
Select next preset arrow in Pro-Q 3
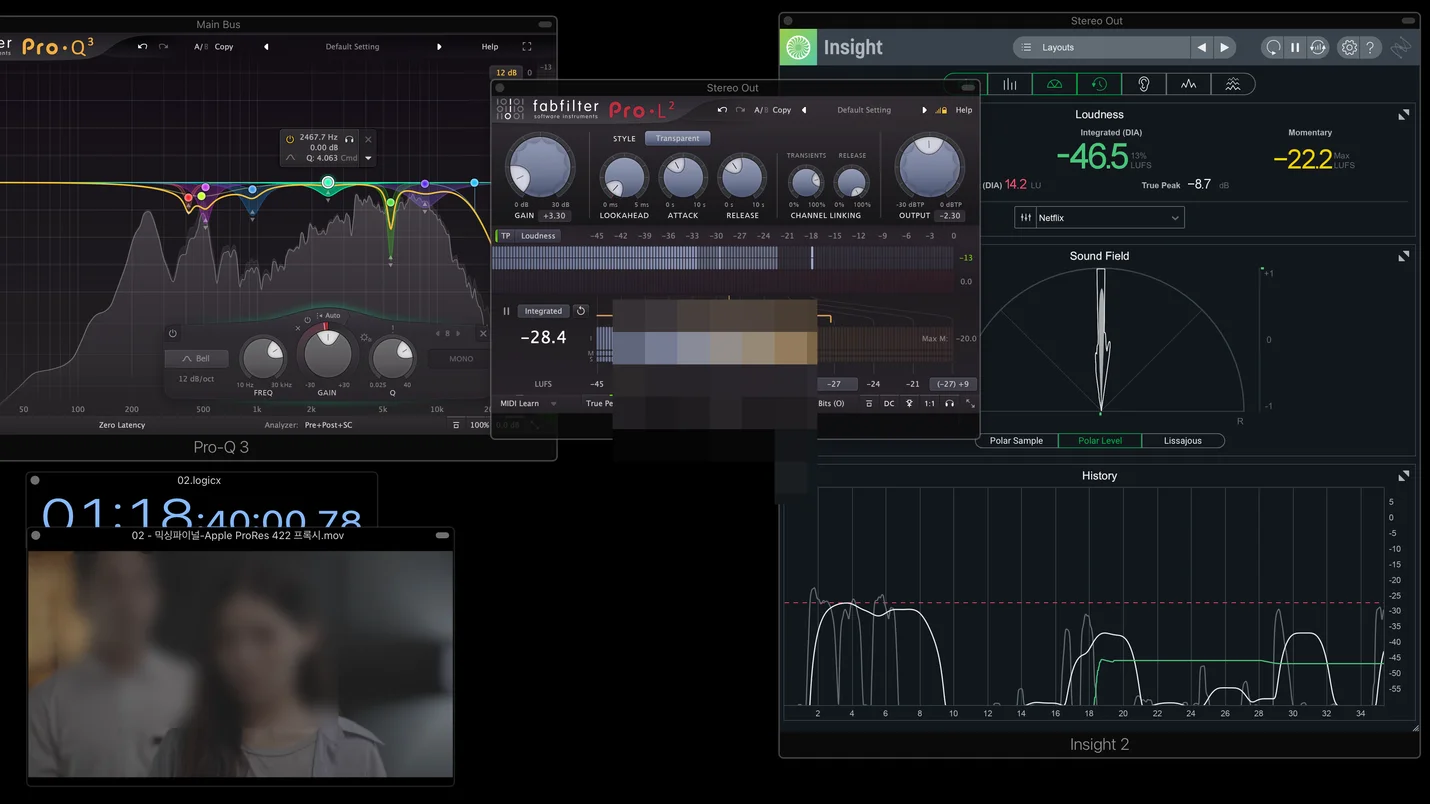click(x=439, y=47)
